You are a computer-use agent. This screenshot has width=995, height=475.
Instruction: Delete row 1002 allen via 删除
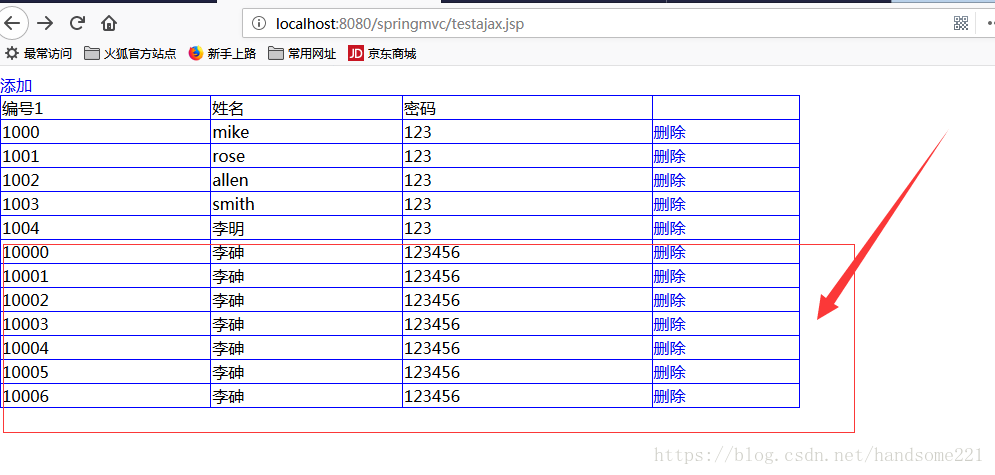tap(669, 180)
